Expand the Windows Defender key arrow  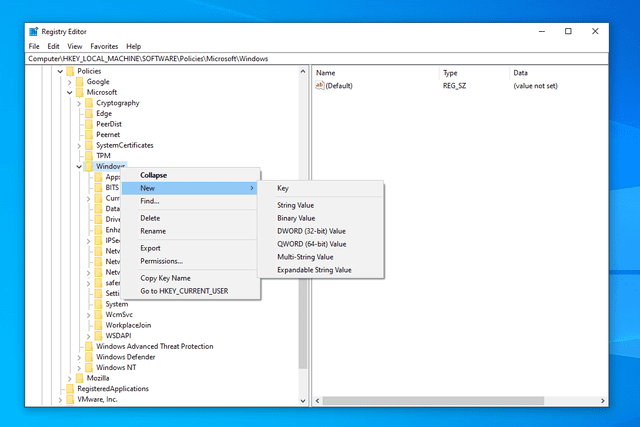(x=79, y=357)
